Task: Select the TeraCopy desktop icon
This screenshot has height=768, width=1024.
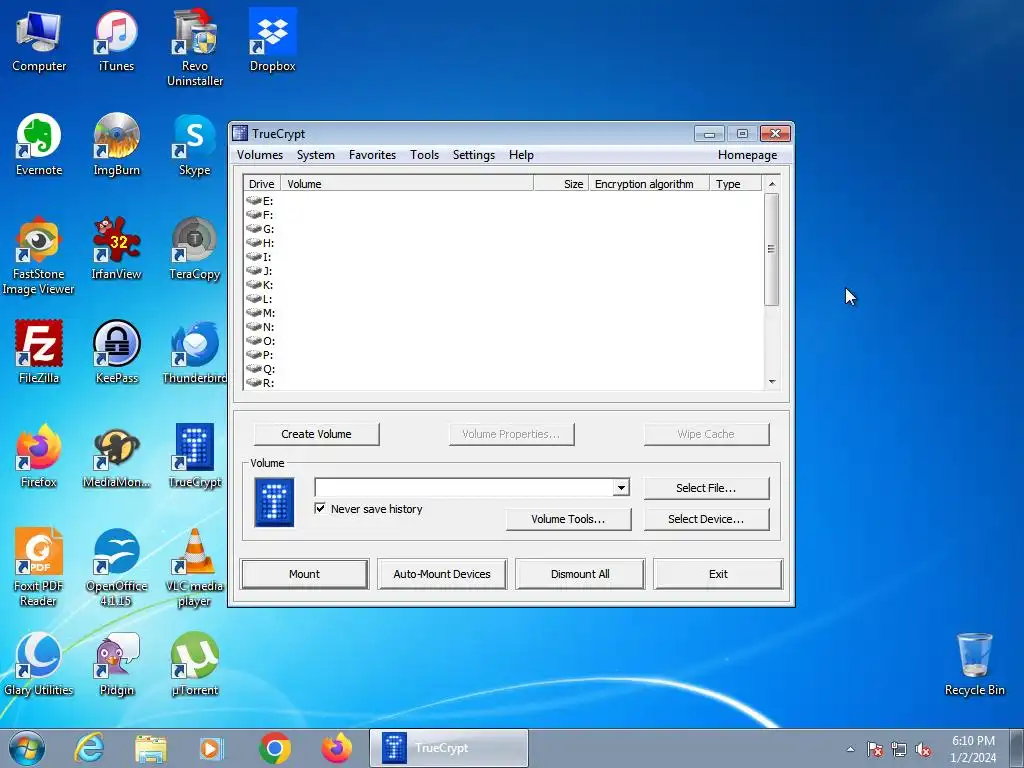Action: (x=195, y=249)
